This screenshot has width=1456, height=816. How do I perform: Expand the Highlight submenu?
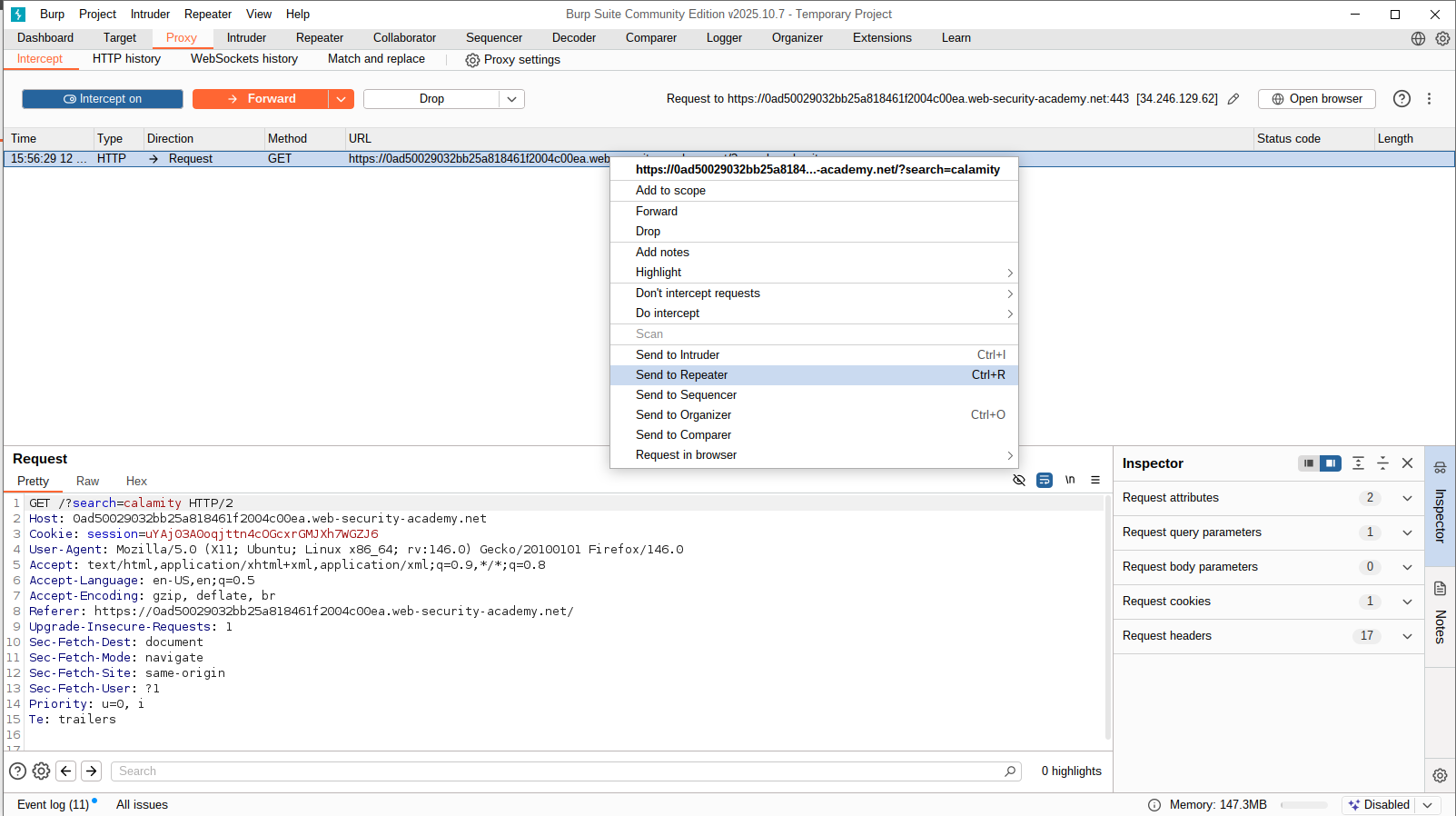[x=814, y=273]
